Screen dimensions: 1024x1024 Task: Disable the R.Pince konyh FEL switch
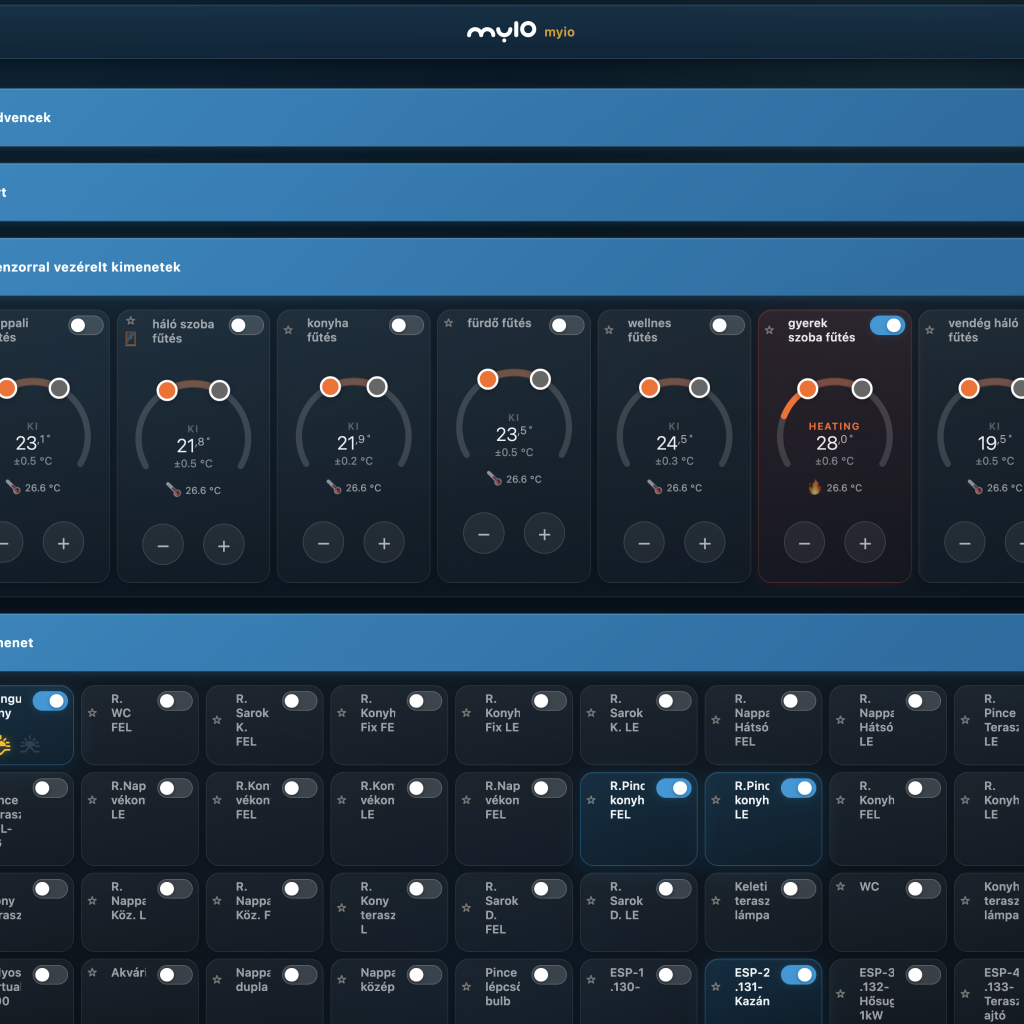[x=673, y=788]
